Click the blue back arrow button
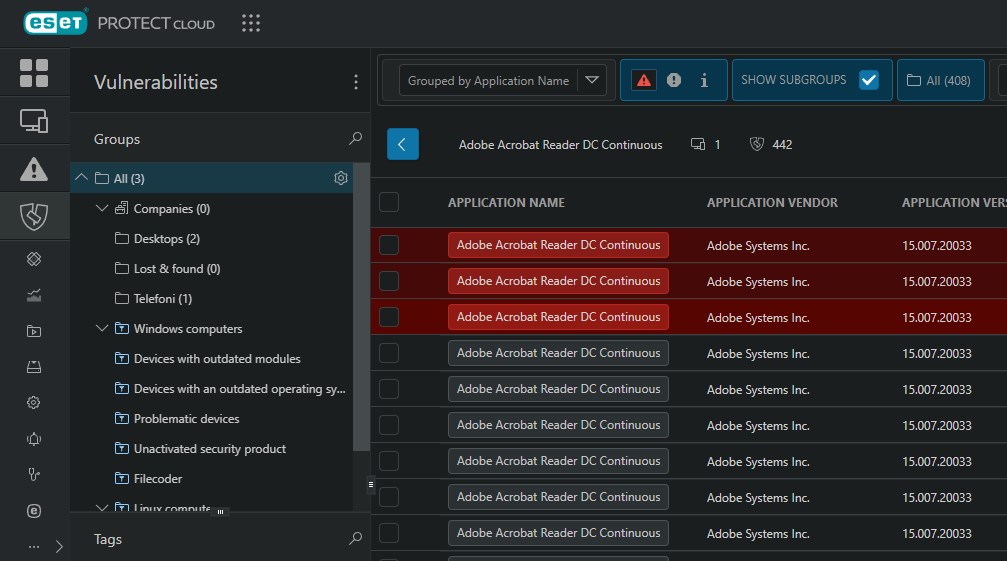The width and height of the screenshot is (1007, 561). point(403,144)
